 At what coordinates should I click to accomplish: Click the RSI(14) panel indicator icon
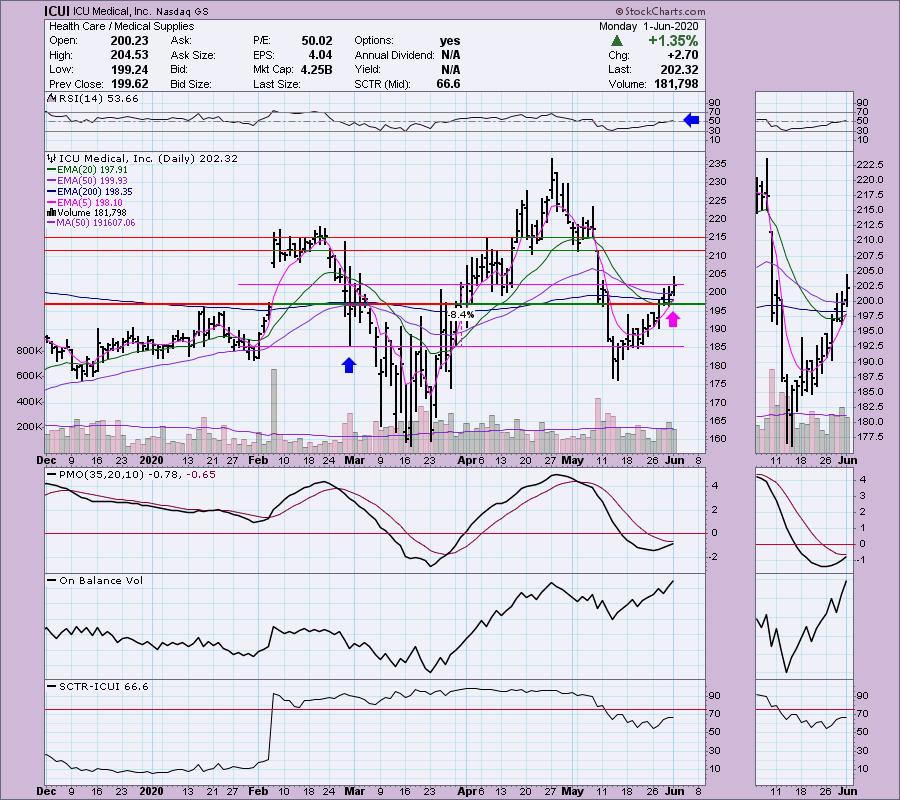[x=51, y=99]
